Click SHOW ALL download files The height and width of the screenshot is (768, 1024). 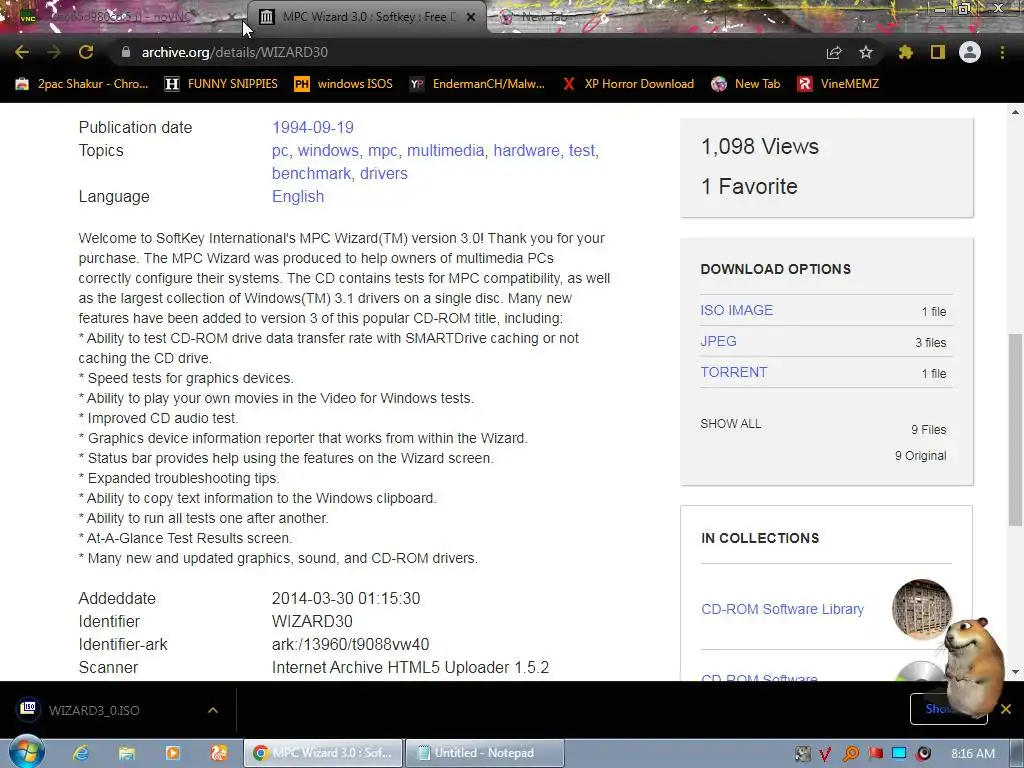(731, 424)
